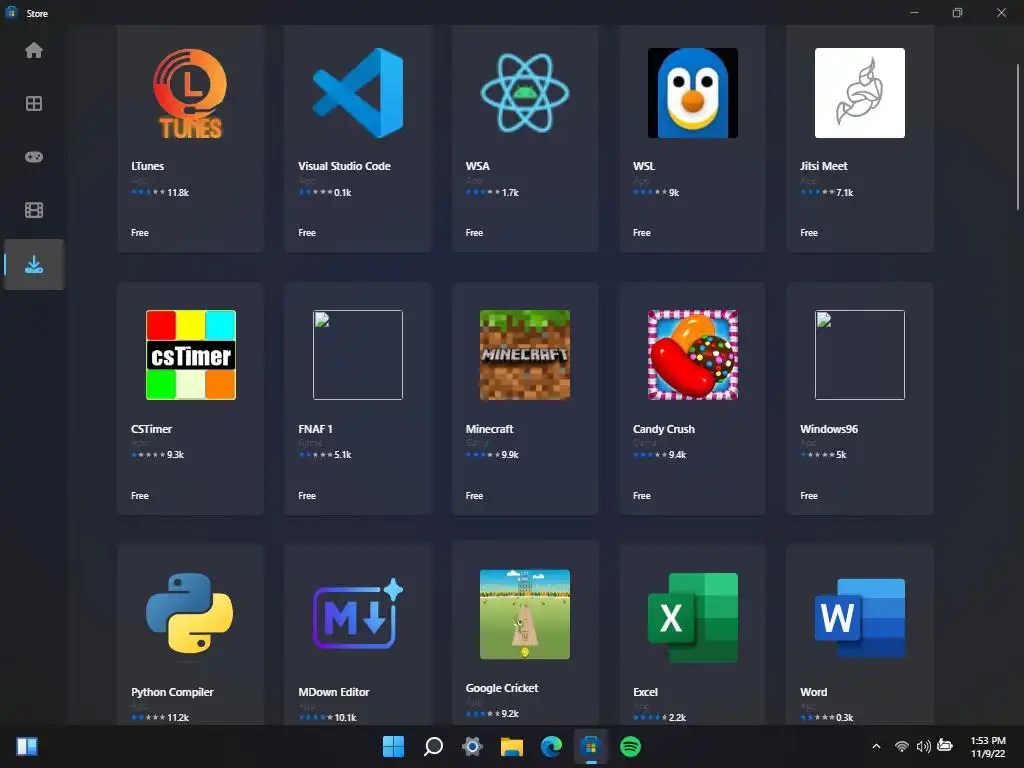1024x768 pixels.
Task: Click Minecraft rating 9.9k
Action: click(492, 455)
